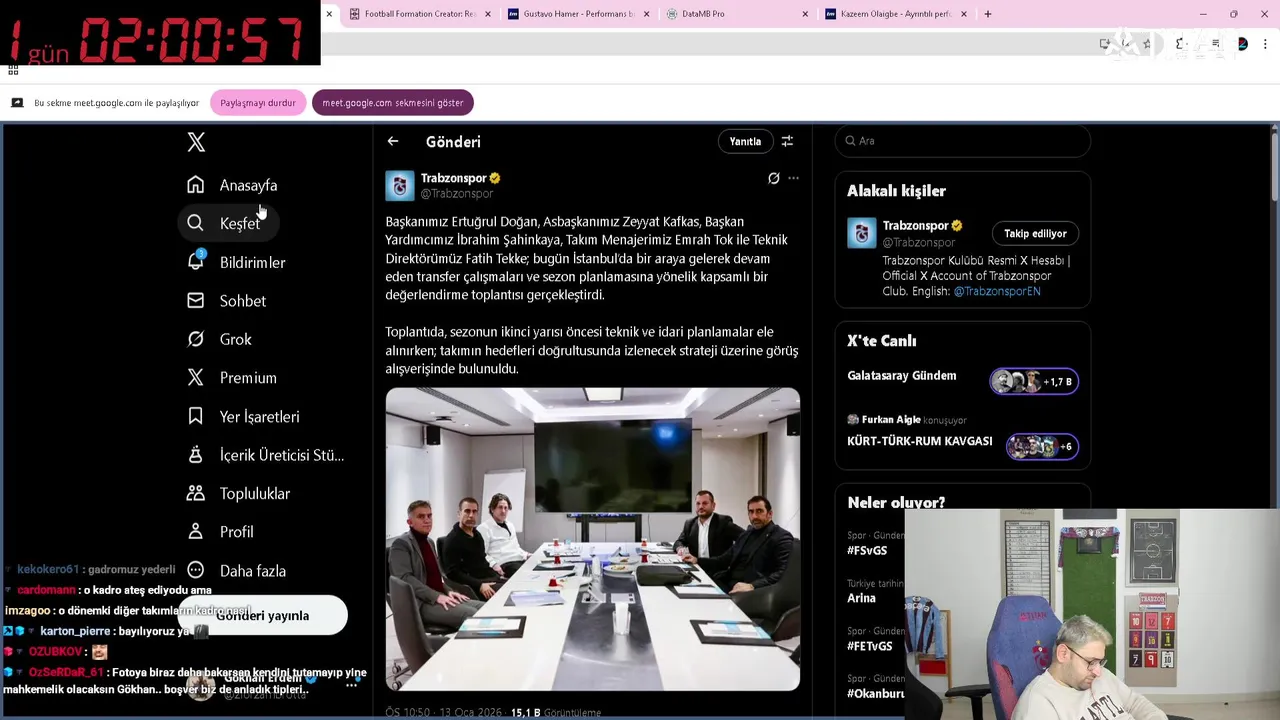Open Bildirimler notifications

(236, 262)
